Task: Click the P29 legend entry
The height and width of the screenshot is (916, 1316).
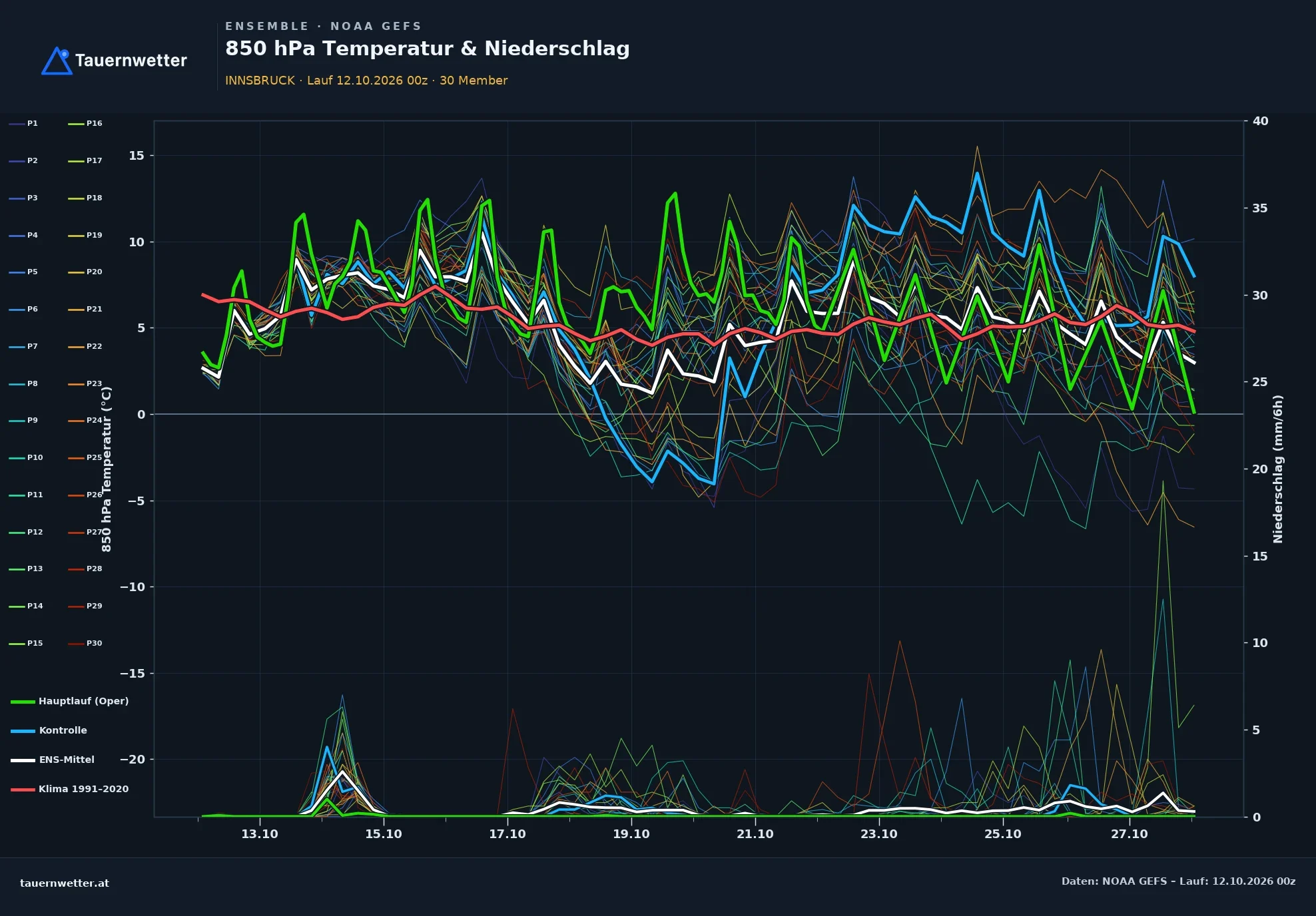Action: point(85,606)
